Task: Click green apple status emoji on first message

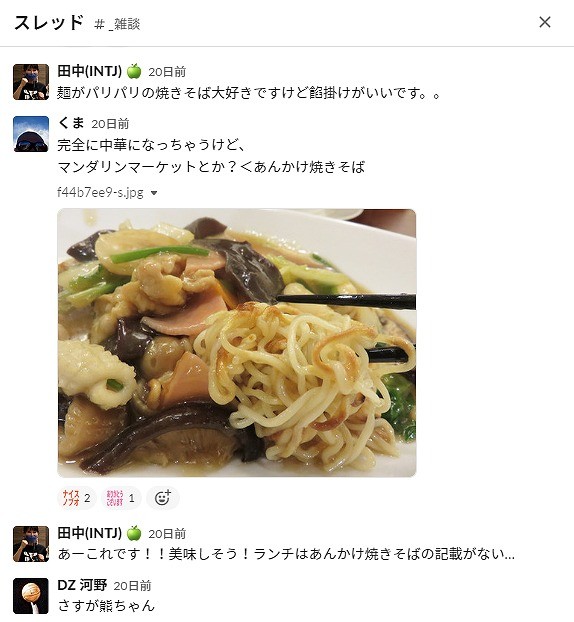Action: pyautogui.click(x=134, y=71)
